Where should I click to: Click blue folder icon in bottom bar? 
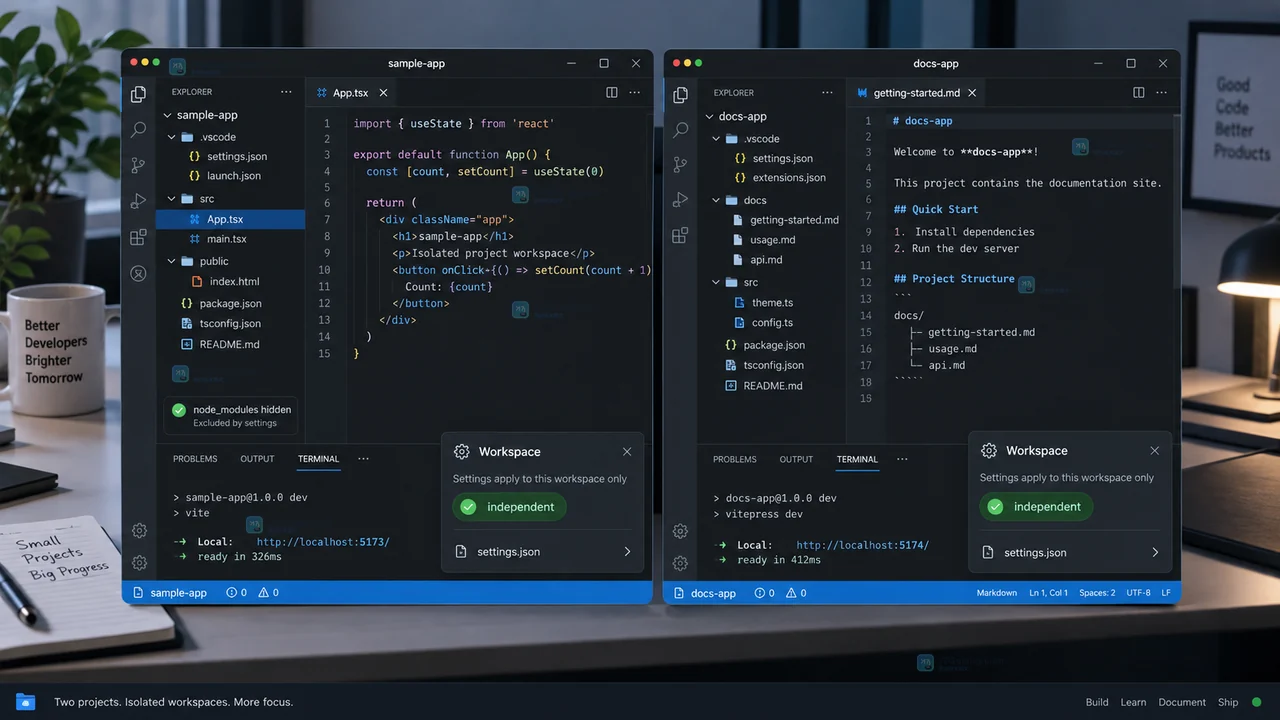tap(26, 702)
